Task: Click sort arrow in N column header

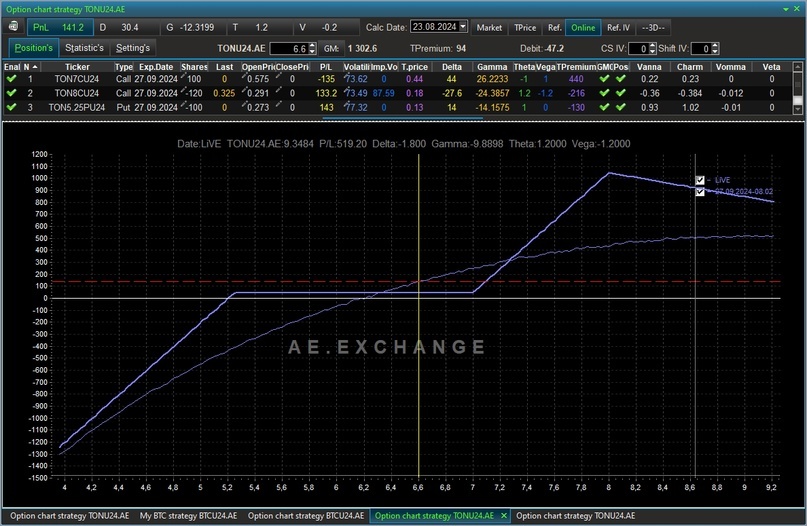Action: pyautogui.click(x=34, y=67)
